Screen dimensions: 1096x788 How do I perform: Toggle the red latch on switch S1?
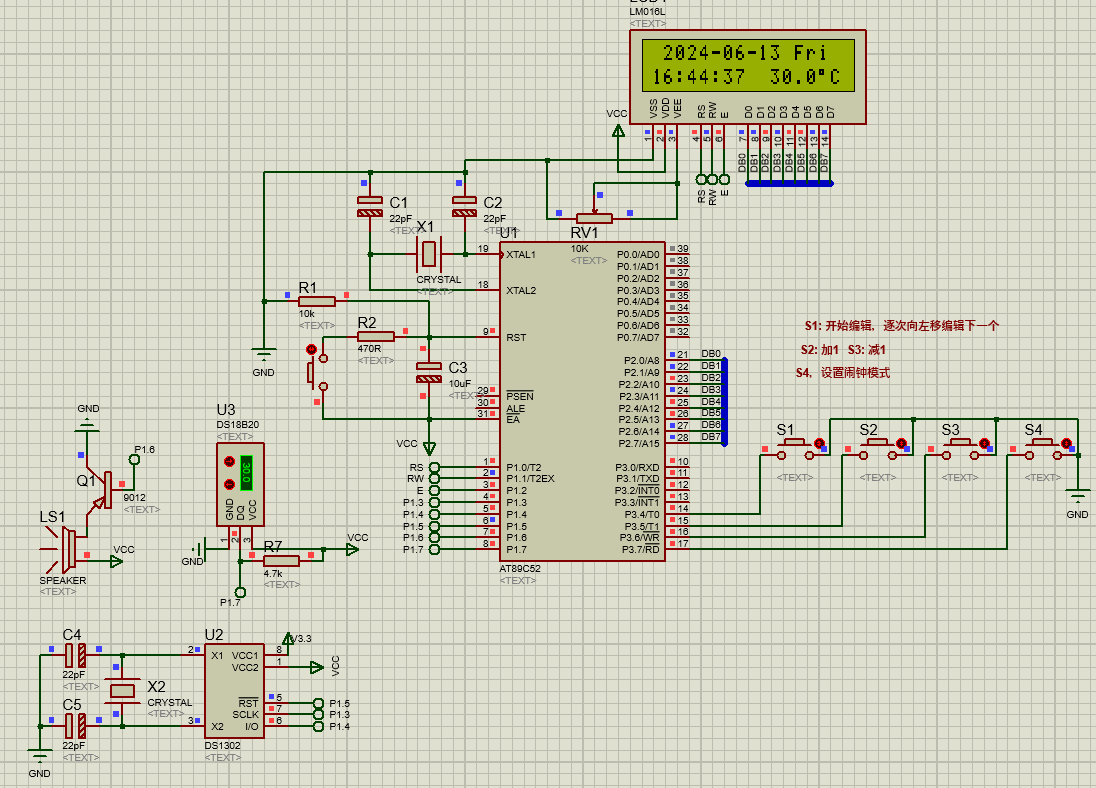pos(819,443)
